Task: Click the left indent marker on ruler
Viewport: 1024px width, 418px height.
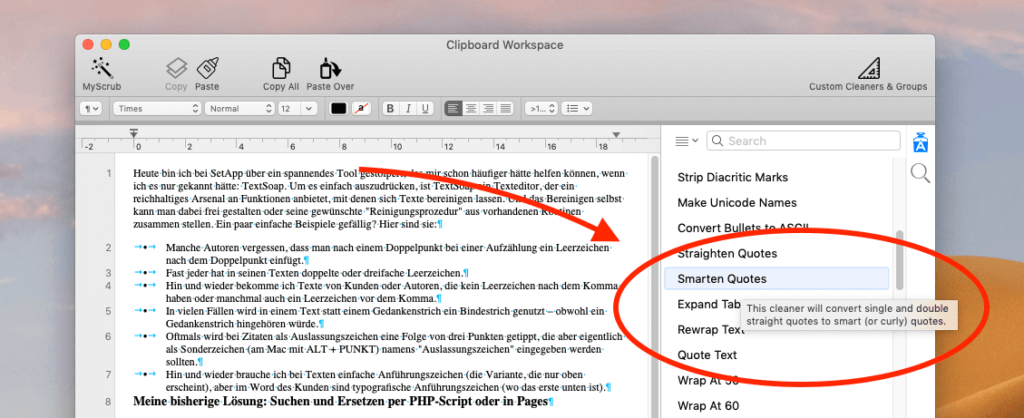Action: pos(134,134)
